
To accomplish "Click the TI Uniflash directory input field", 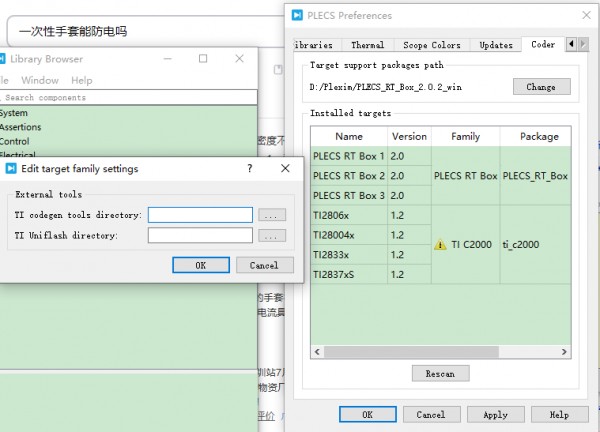I will [x=200, y=235].
